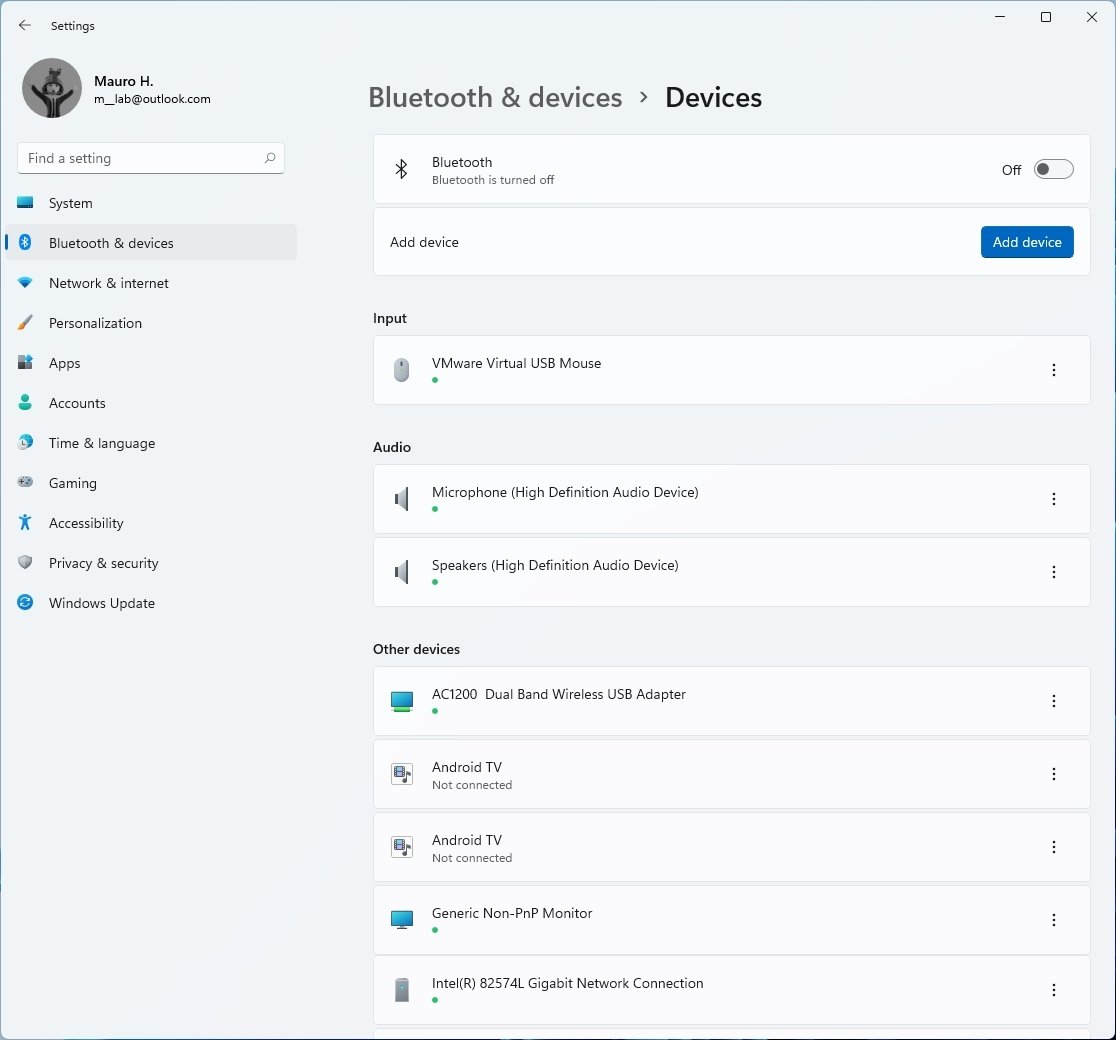Click the Mauro H. profile picture

[x=52, y=88]
